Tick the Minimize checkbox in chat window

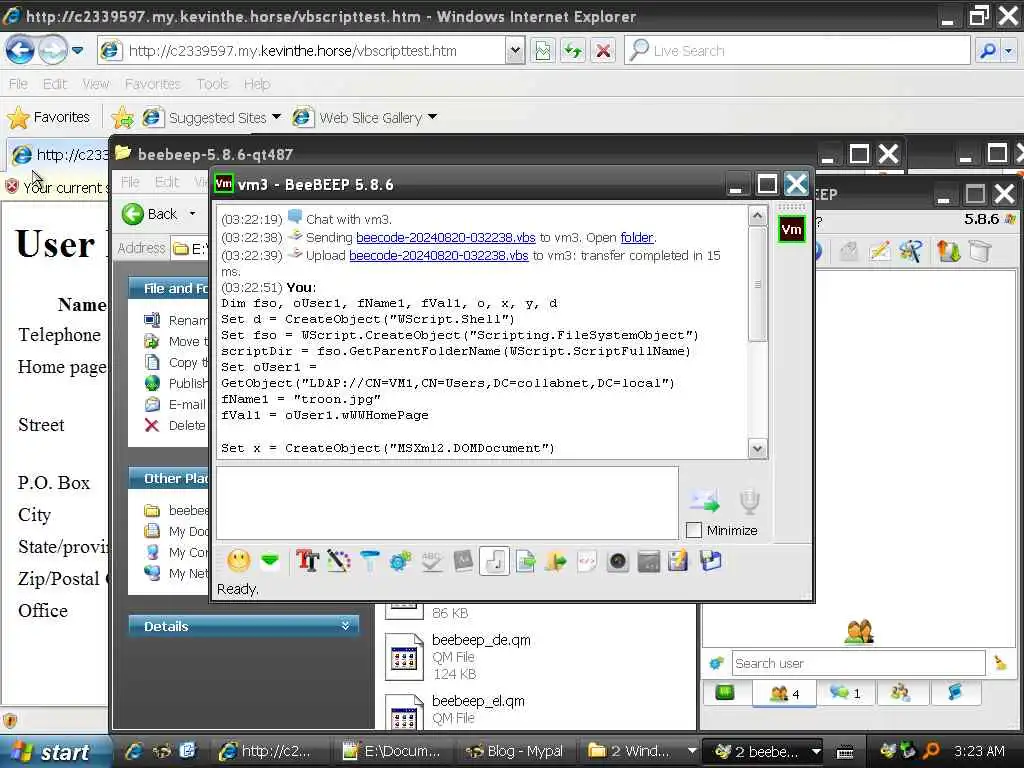pos(694,530)
